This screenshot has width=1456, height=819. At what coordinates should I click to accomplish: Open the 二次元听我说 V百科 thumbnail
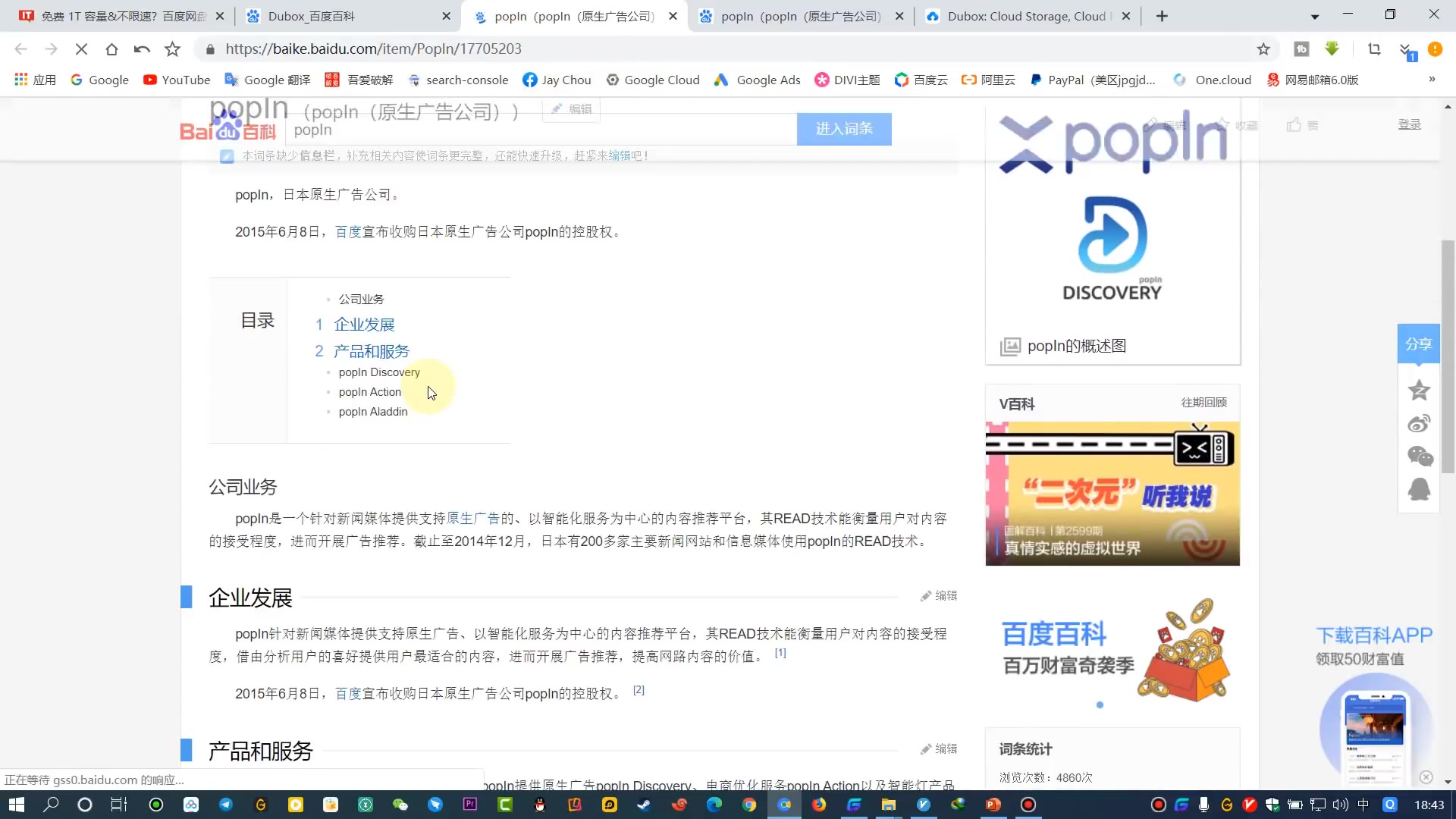1112,494
